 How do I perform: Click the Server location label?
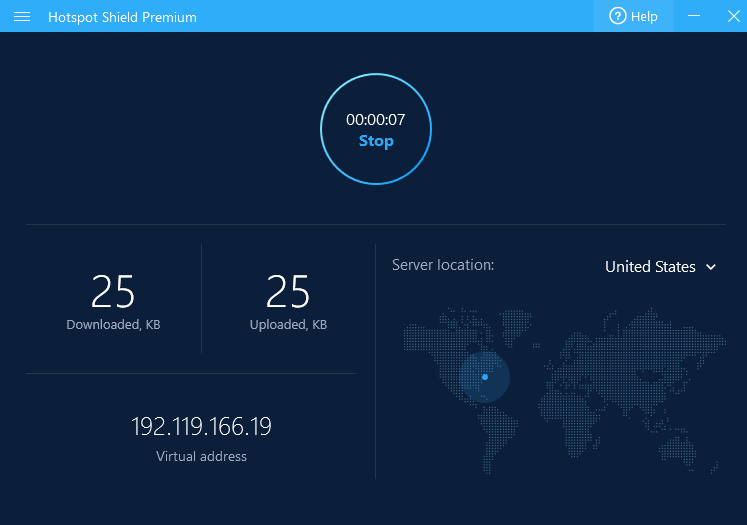(443, 265)
